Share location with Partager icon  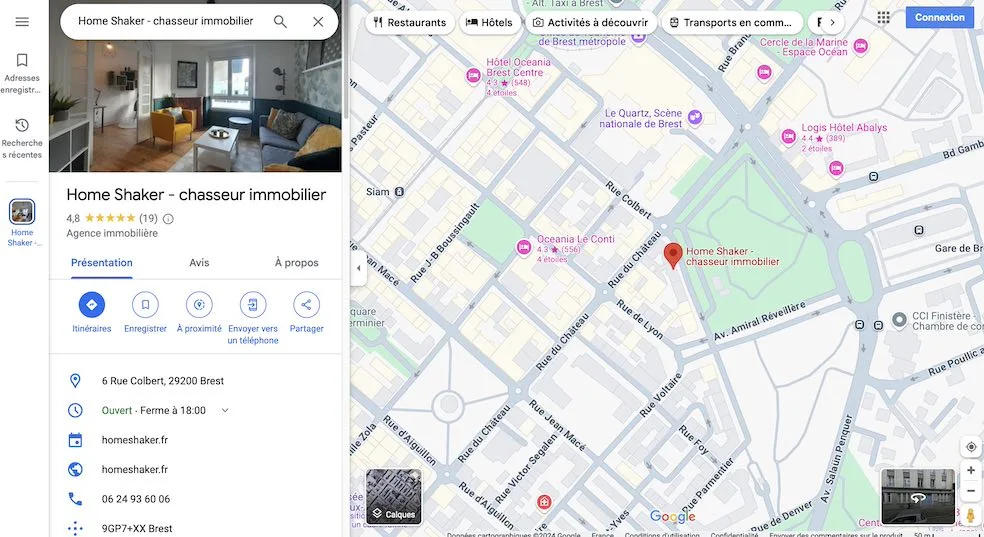[x=306, y=305]
